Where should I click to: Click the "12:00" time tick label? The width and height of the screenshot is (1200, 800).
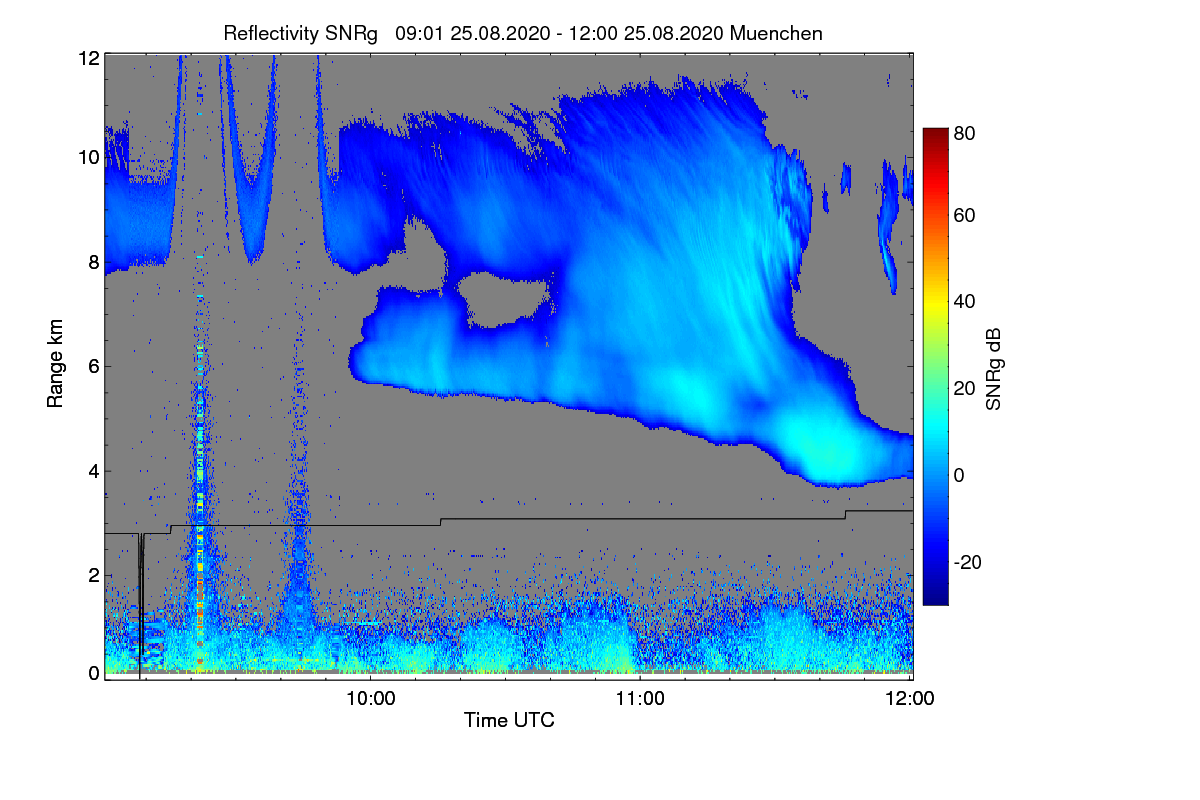tap(911, 698)
